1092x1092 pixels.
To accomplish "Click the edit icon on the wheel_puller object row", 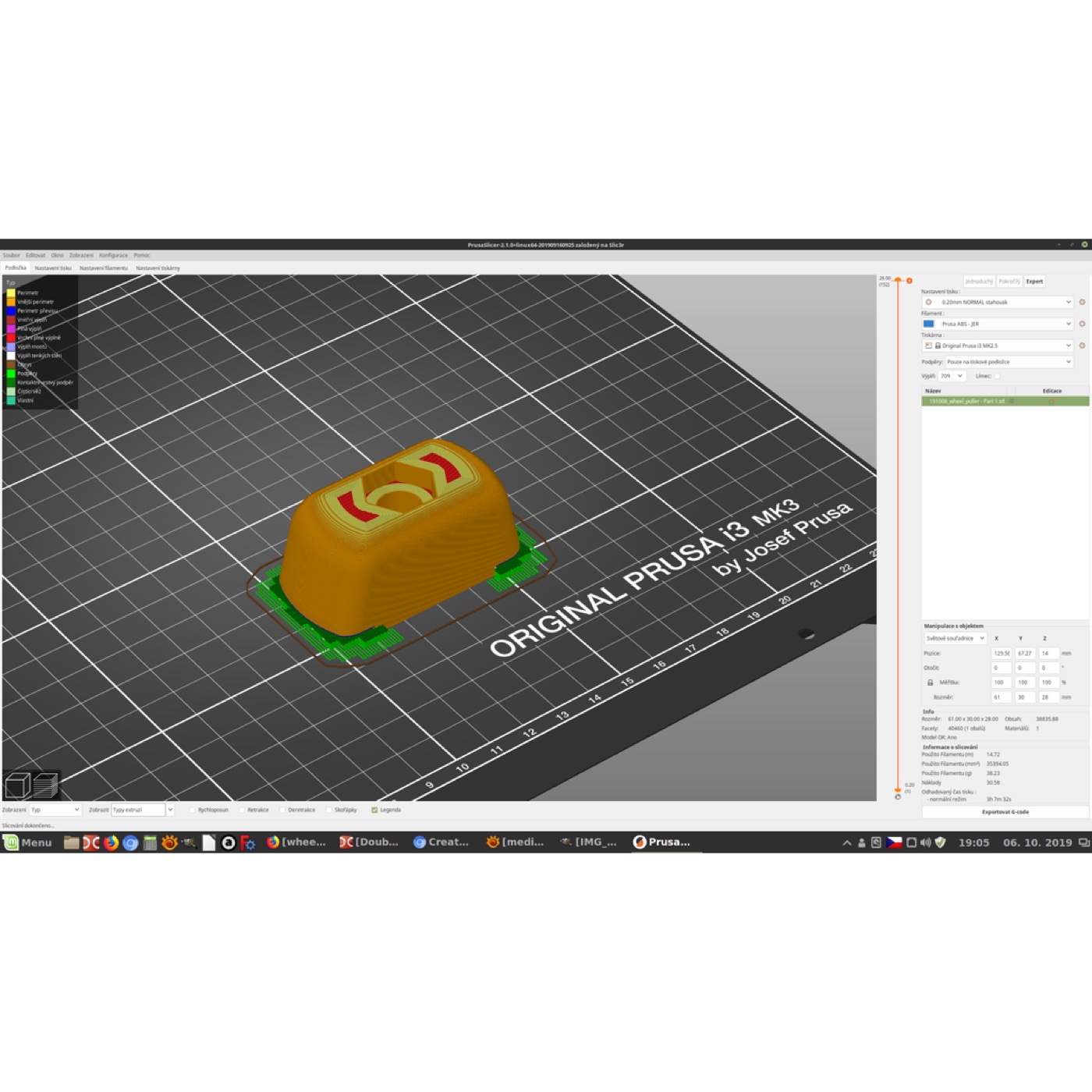I will [x=1052, y=401].
